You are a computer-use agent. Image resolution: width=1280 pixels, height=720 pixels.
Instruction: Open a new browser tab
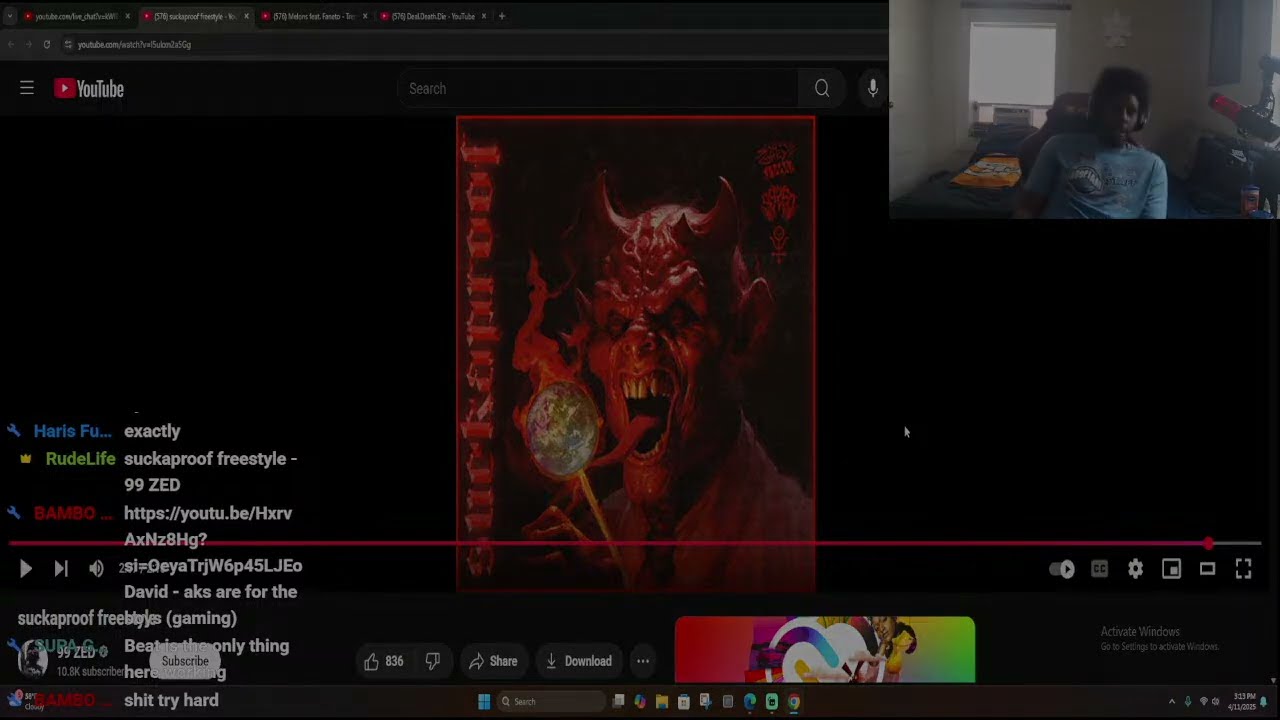coord(502,16)
